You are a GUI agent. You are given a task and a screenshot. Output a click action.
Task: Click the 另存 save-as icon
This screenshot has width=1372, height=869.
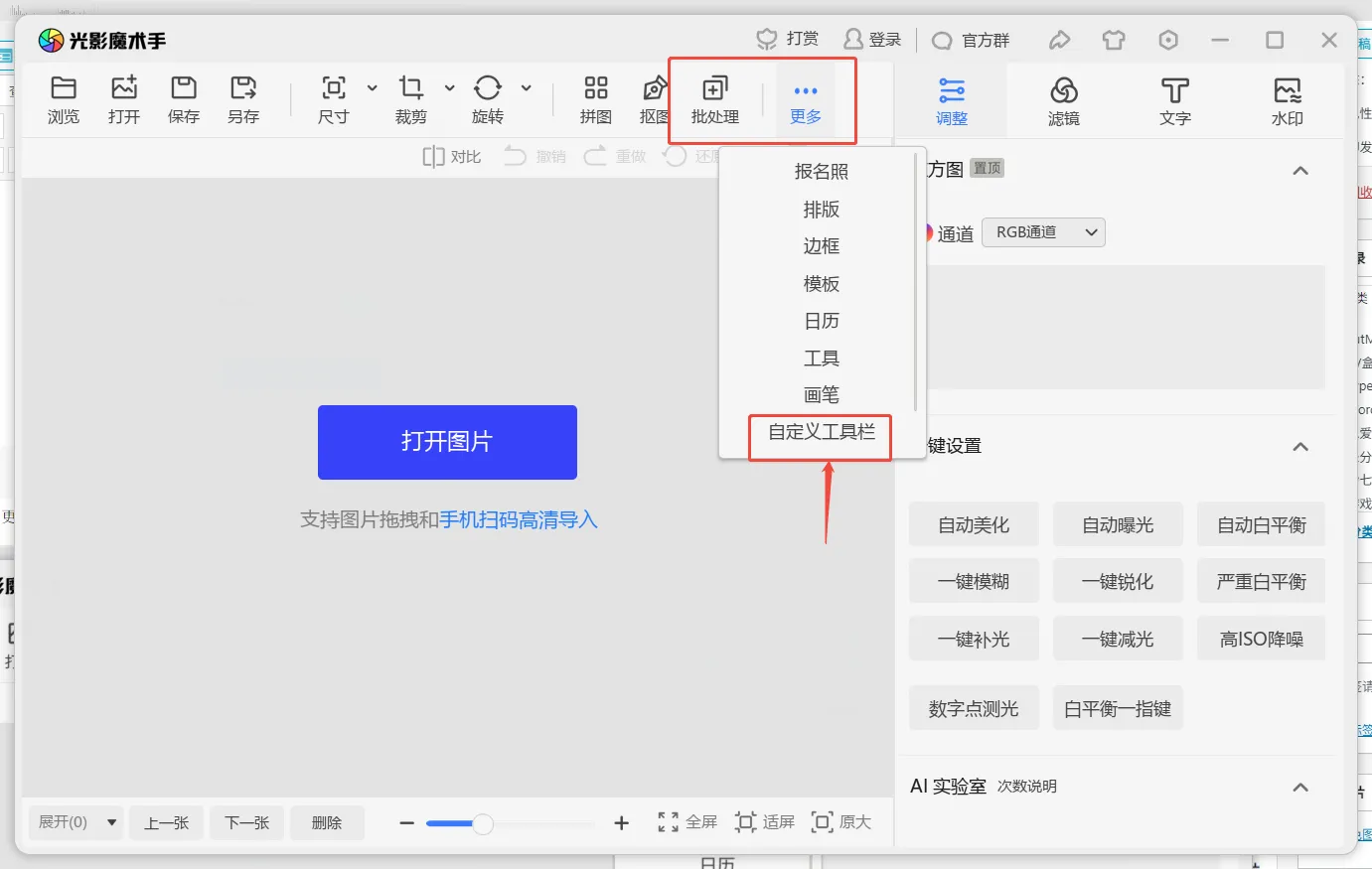pyautogui.click(x=243, y=88)
